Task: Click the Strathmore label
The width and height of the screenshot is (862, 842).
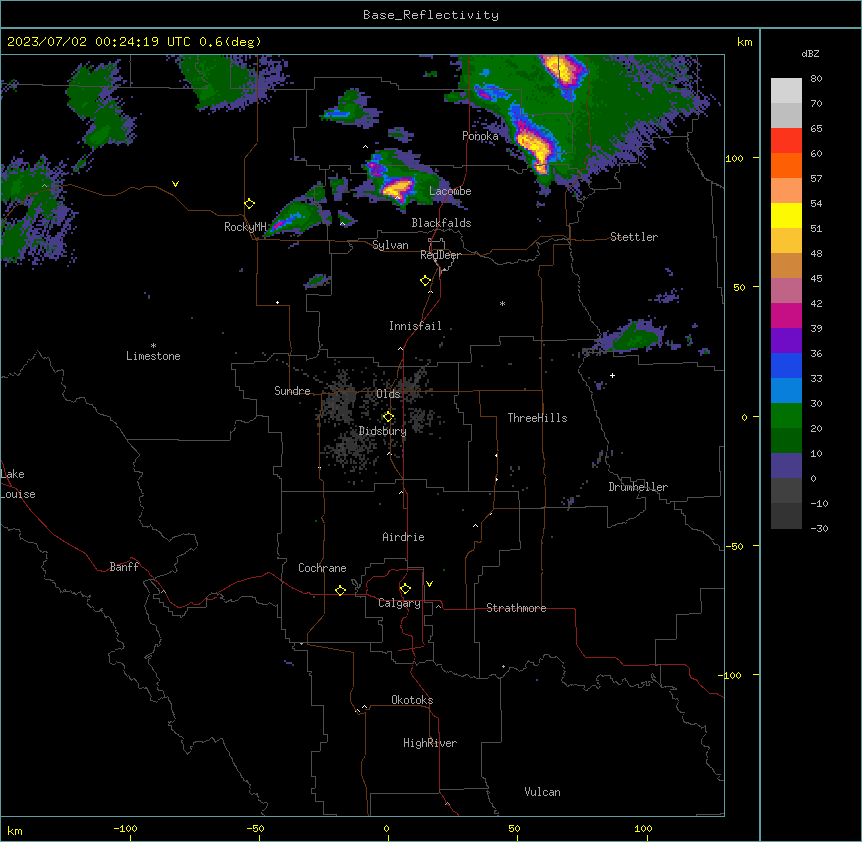Action: [x=516, y=608]
